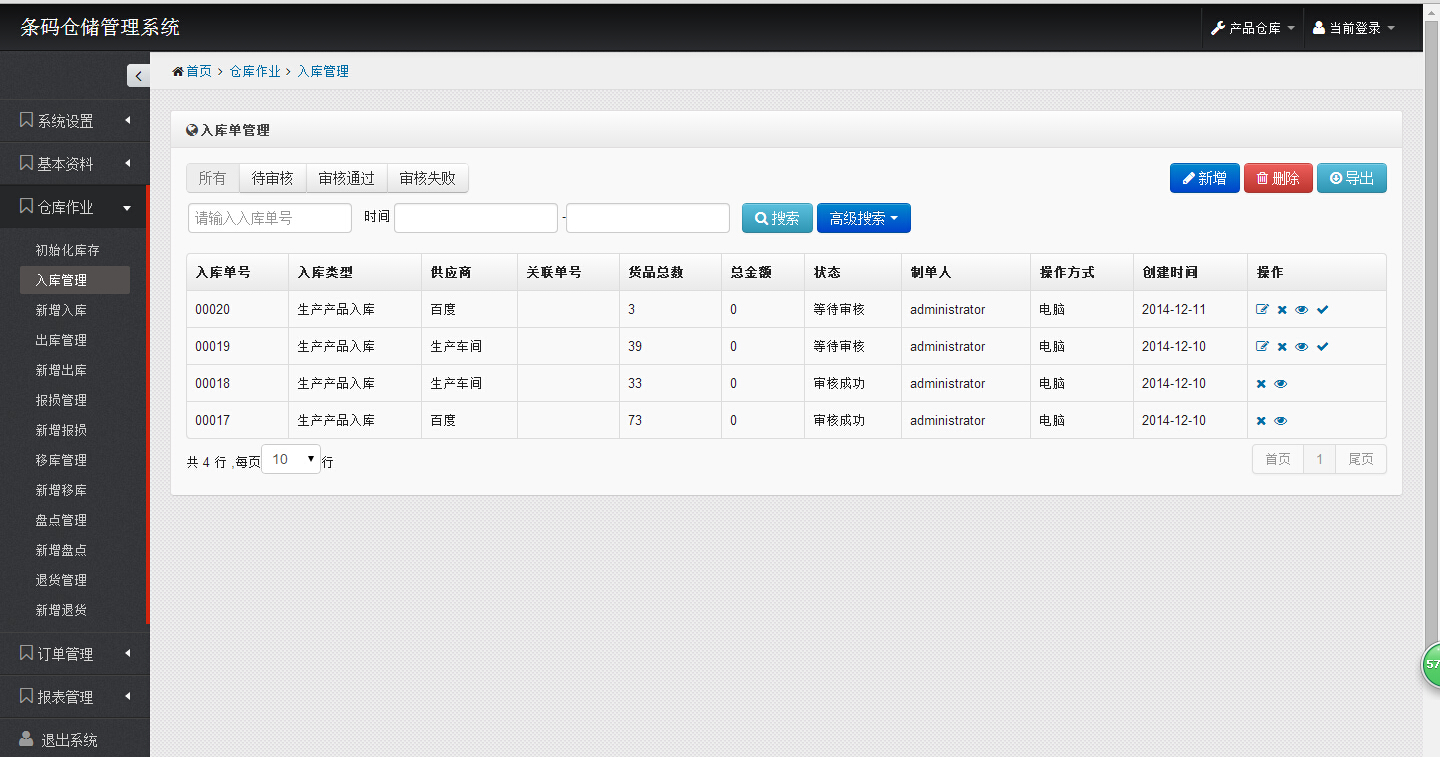View details eye icon for order 00017
The height and width of the screenshot is (757, 1440).
click(1281, 421)
